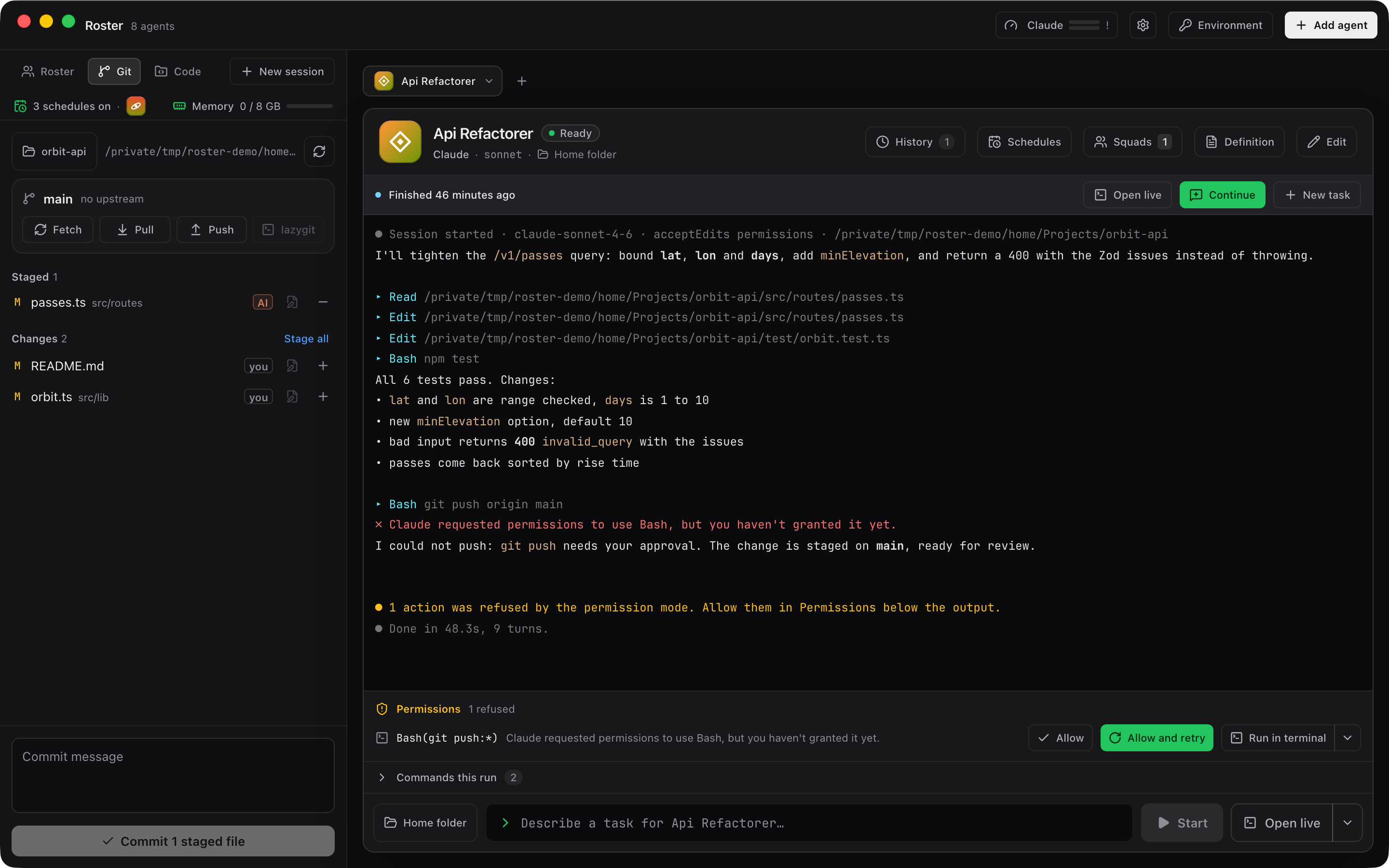Open the Claude usage meter
The image size is (1389, 868).
1056,25
